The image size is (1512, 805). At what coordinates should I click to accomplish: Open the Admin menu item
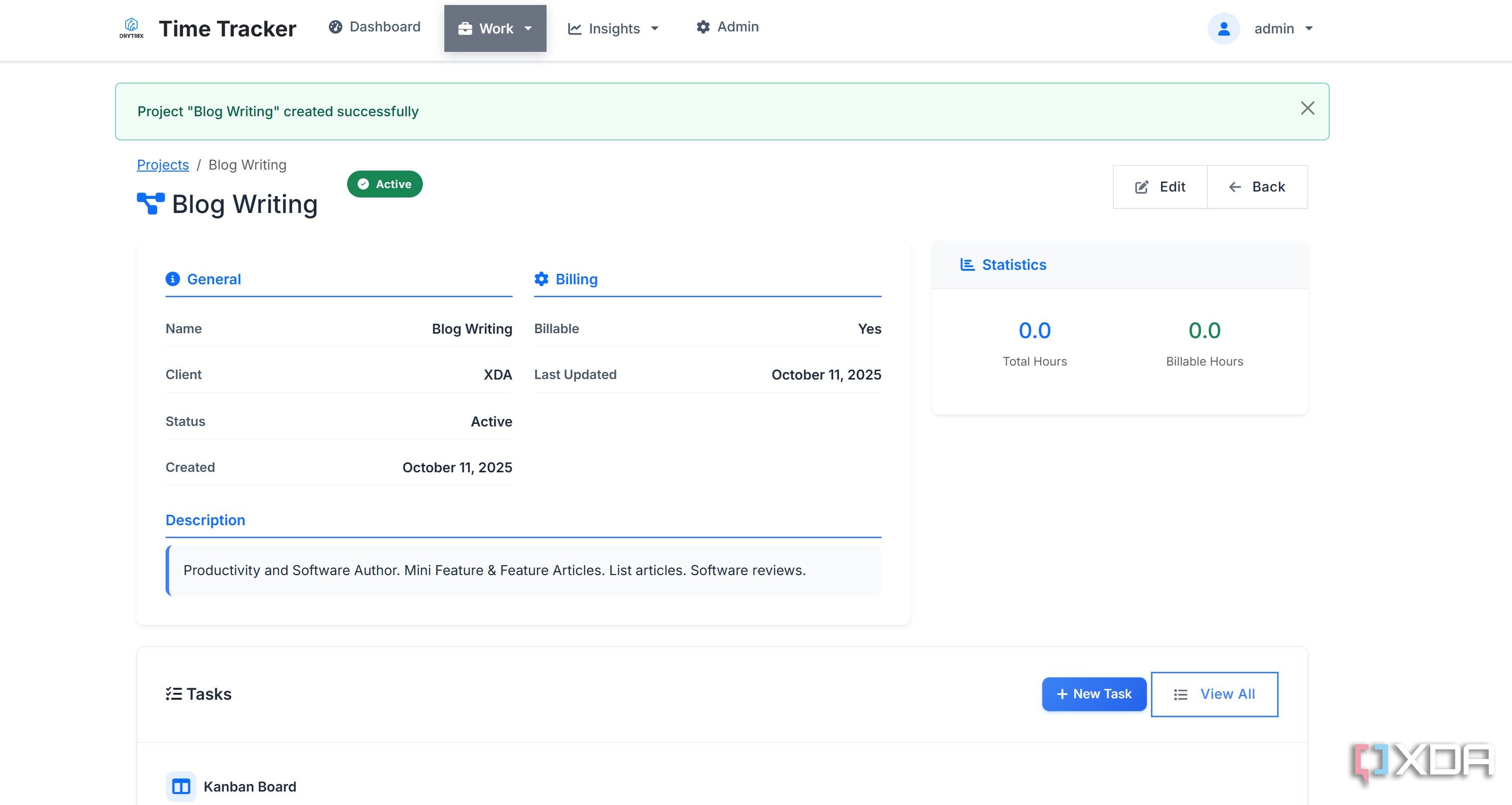click(x=727, y=27)
